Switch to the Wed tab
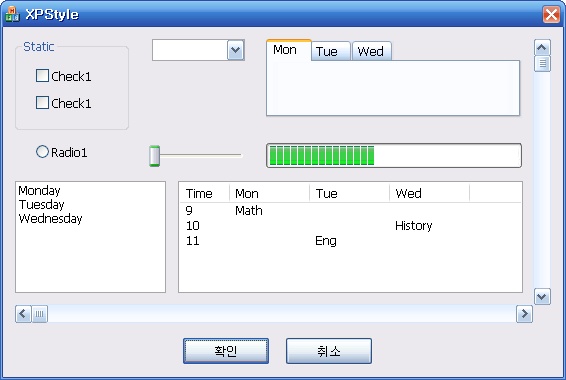The height and width of the screenshot is (380, 566). 371,51
